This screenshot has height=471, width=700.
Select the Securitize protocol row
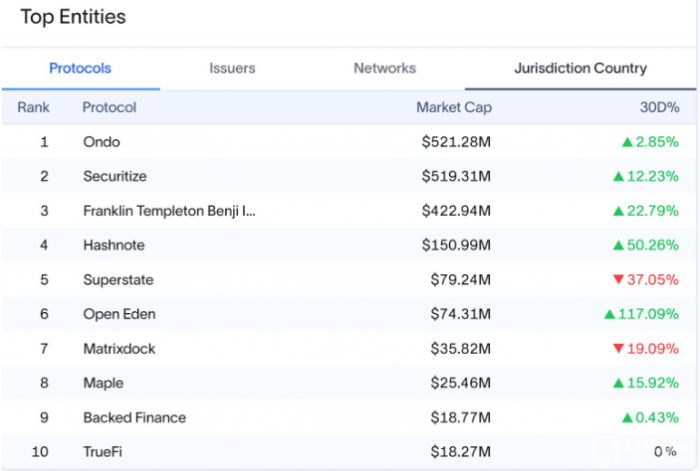click(x=114, y=177)
